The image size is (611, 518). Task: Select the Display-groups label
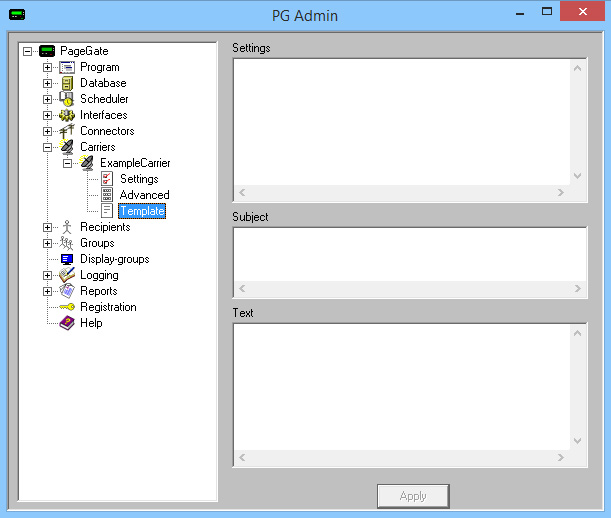115,259
